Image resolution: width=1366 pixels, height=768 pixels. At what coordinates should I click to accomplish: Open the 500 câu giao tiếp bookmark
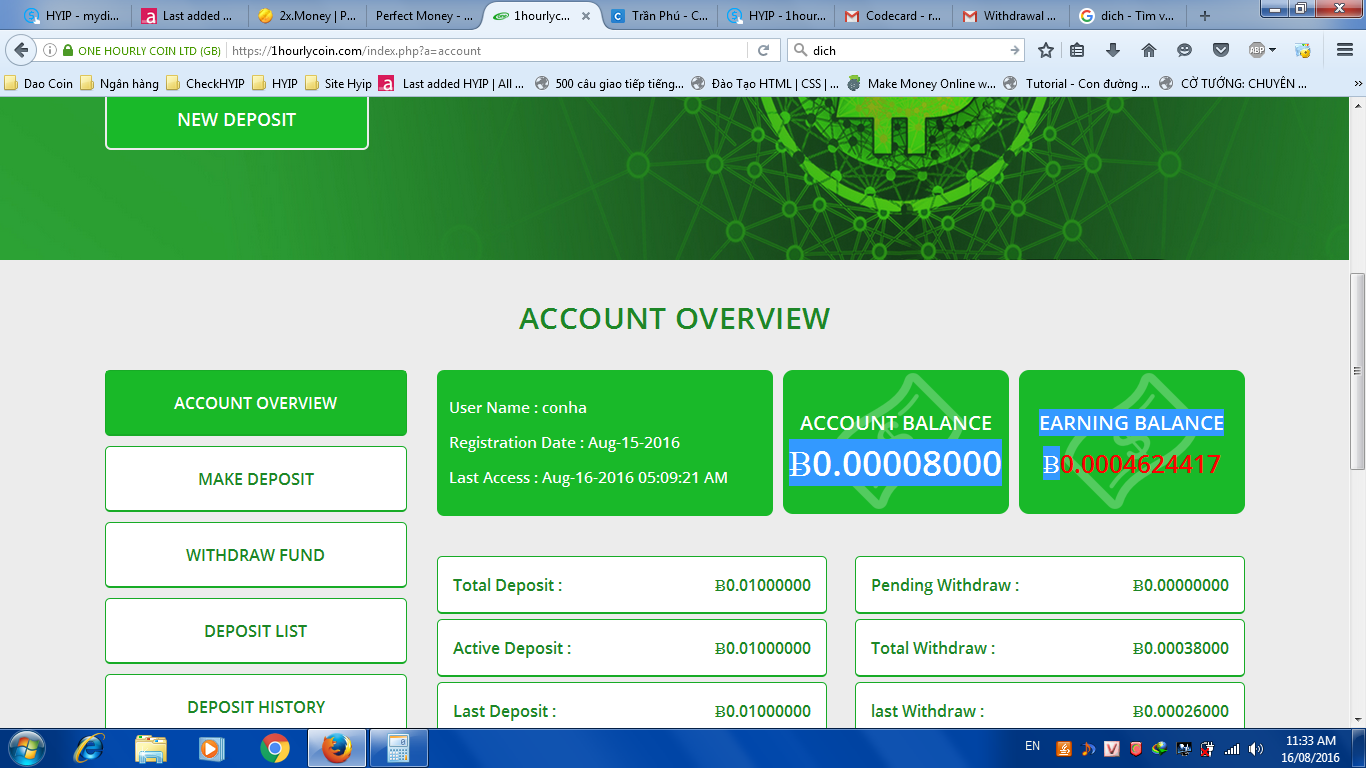pyautogui.click(x=609, y=84)
